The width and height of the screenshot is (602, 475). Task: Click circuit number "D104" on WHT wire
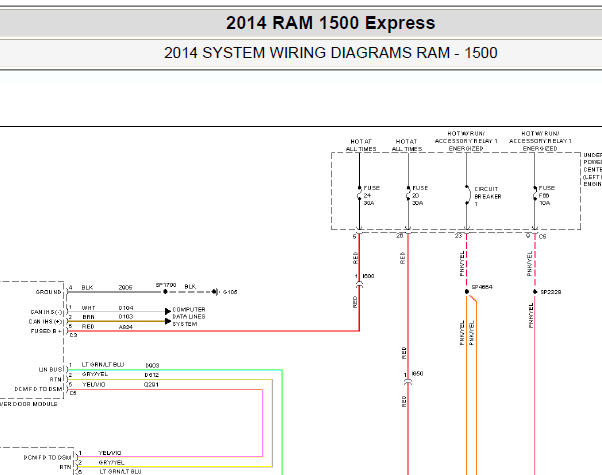(126, 308)
